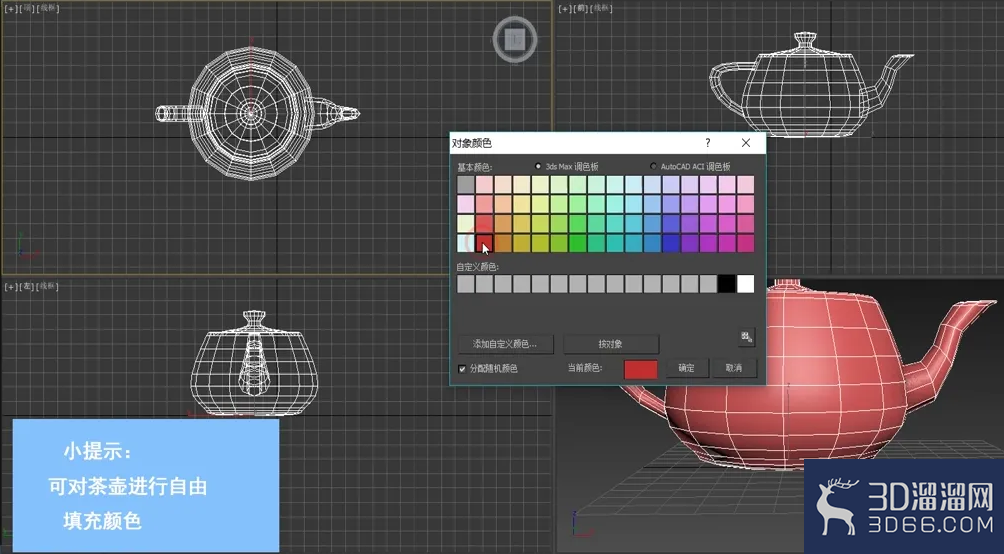Open the [顶] view menu in the Top viewport
The image size is (1004, 554).
(x=27, y=9)
